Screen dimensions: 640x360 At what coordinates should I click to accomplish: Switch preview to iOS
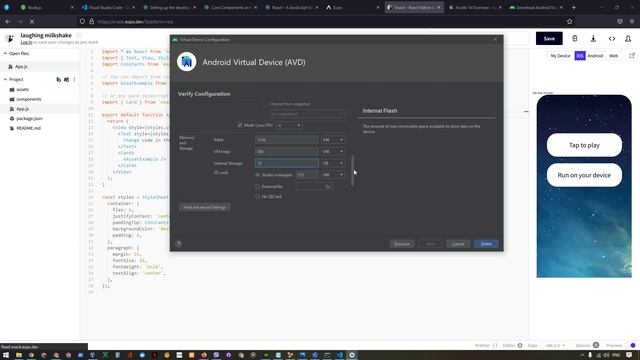(580, 56)
